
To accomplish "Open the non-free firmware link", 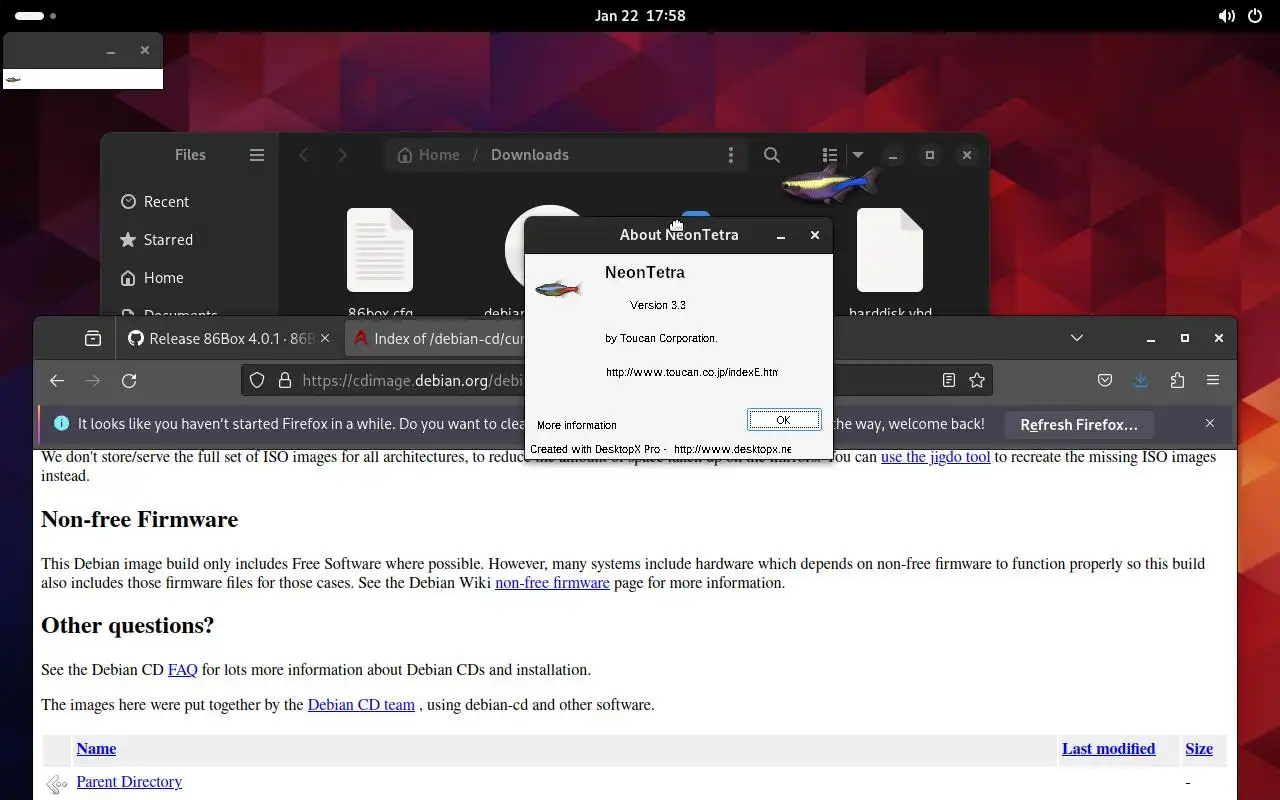I will point(552,583).
